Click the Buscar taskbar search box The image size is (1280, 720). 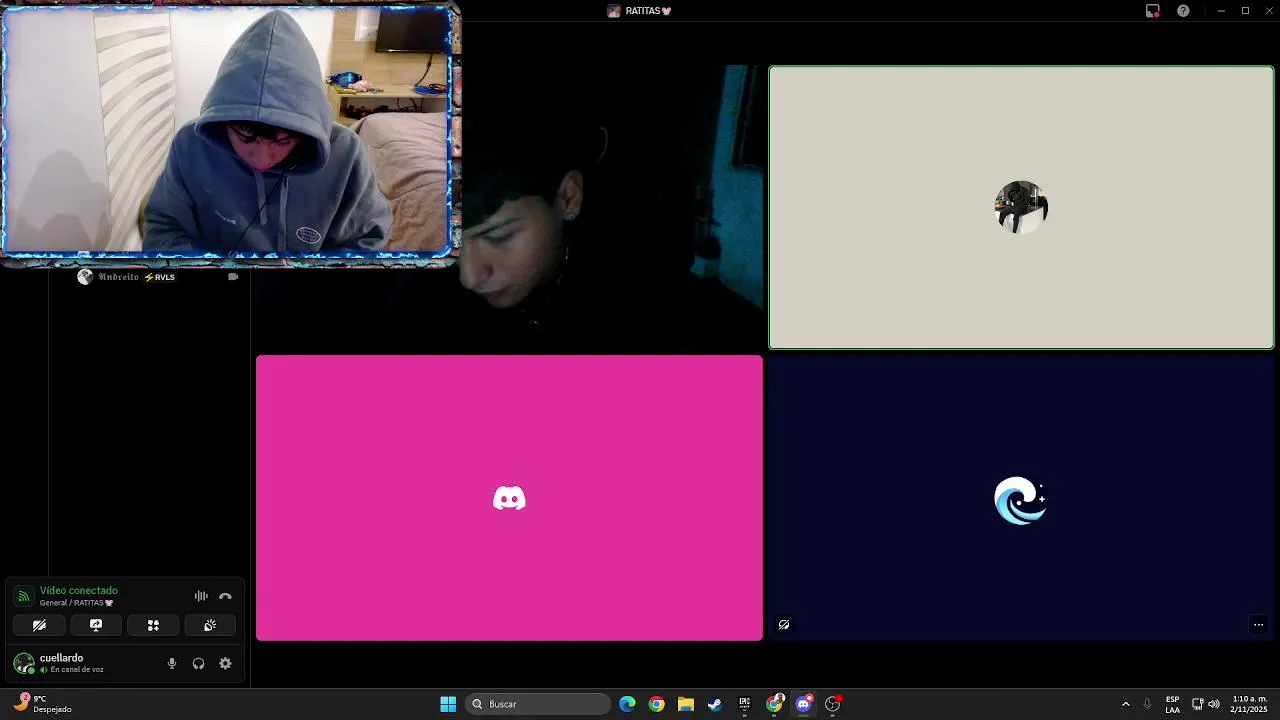(539, 704)
